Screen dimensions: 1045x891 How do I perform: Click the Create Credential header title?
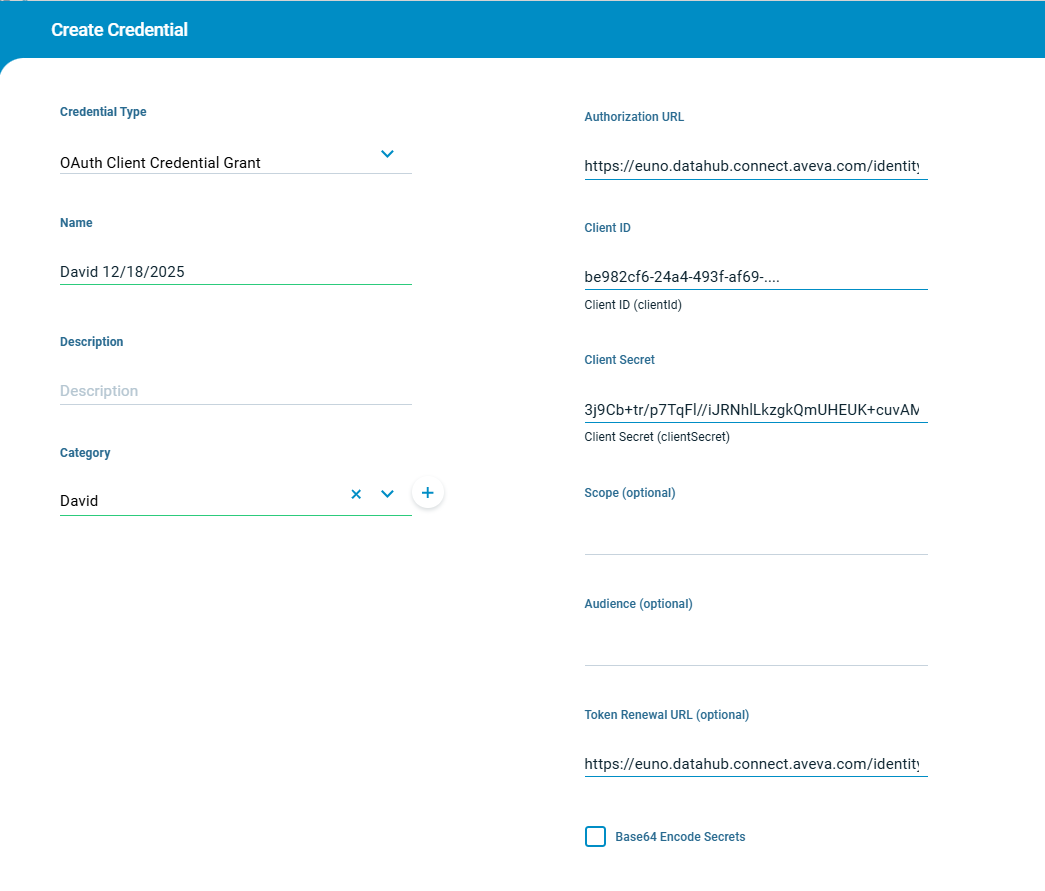(119, 30)
